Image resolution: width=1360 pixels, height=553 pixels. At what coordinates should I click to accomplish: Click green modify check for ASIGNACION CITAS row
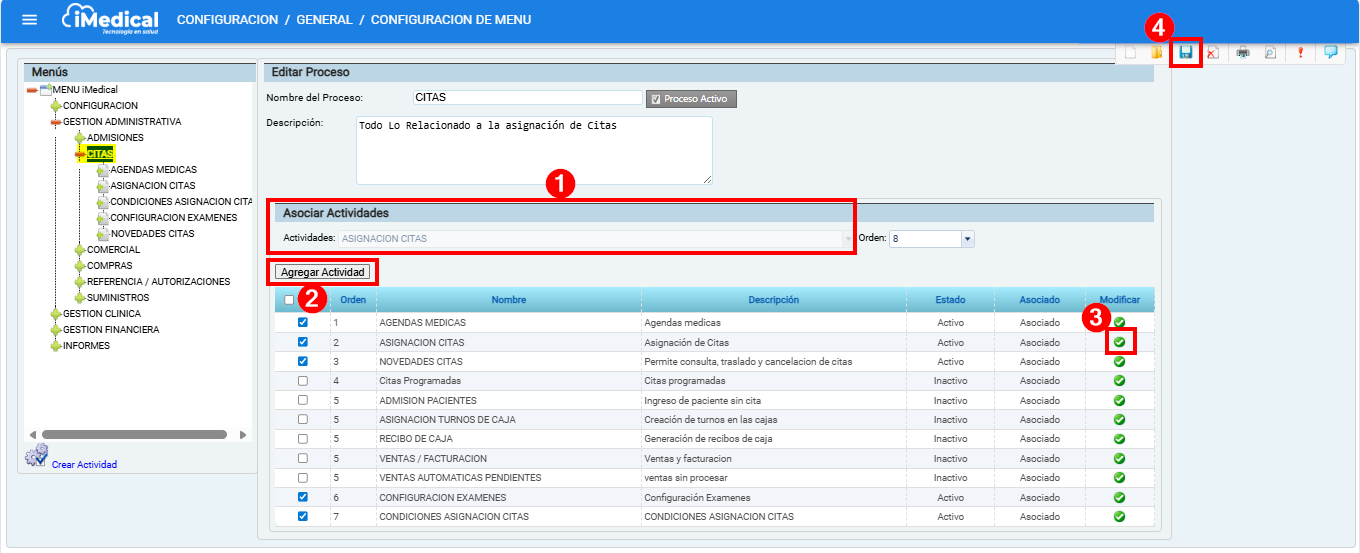1120,342
